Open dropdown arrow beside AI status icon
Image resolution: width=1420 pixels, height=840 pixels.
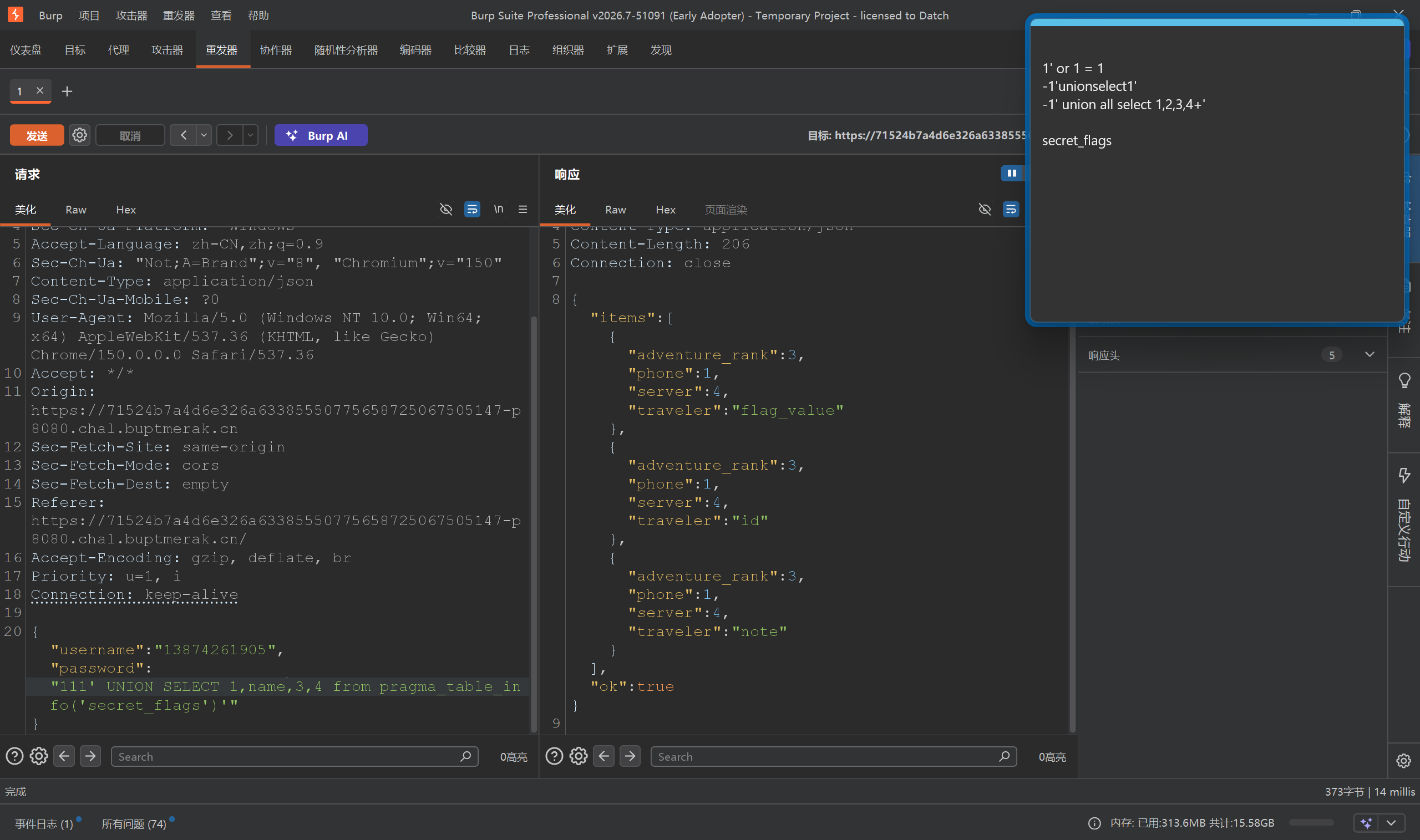[1391, 823]
